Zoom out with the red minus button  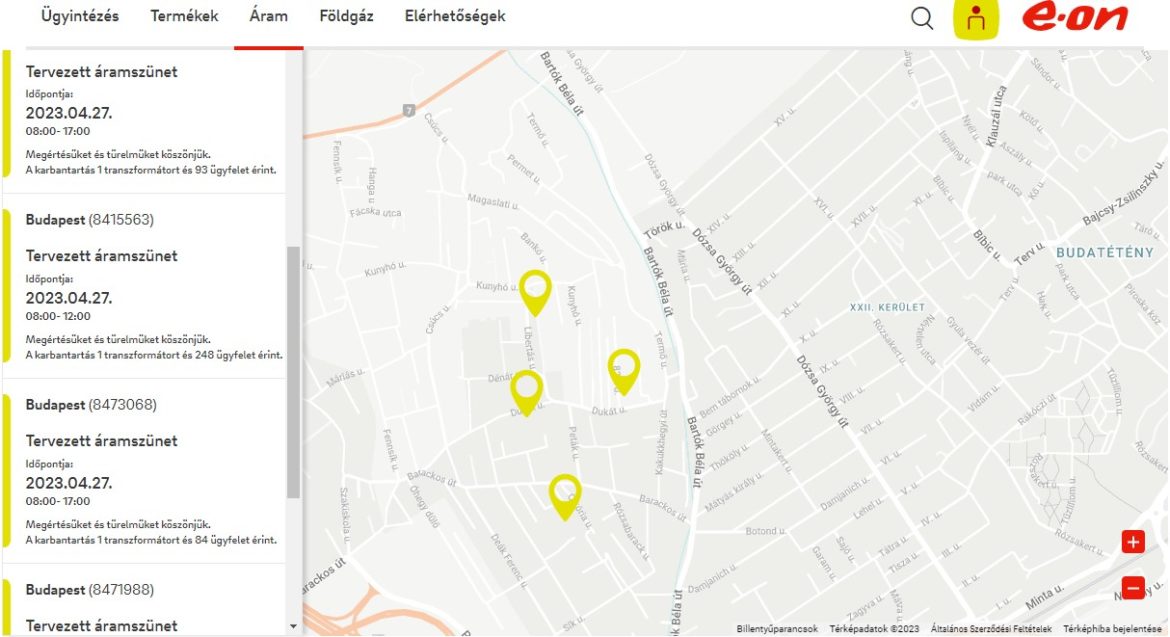click(1132, 588)
